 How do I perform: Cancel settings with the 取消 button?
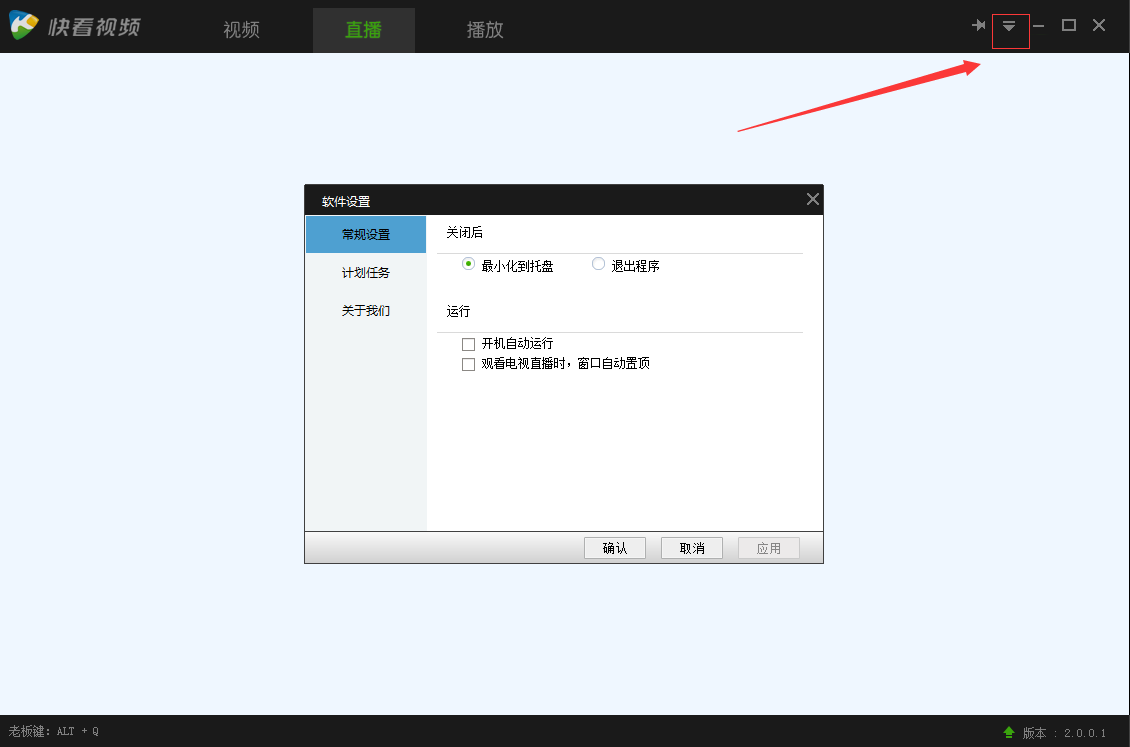(691, 547)
